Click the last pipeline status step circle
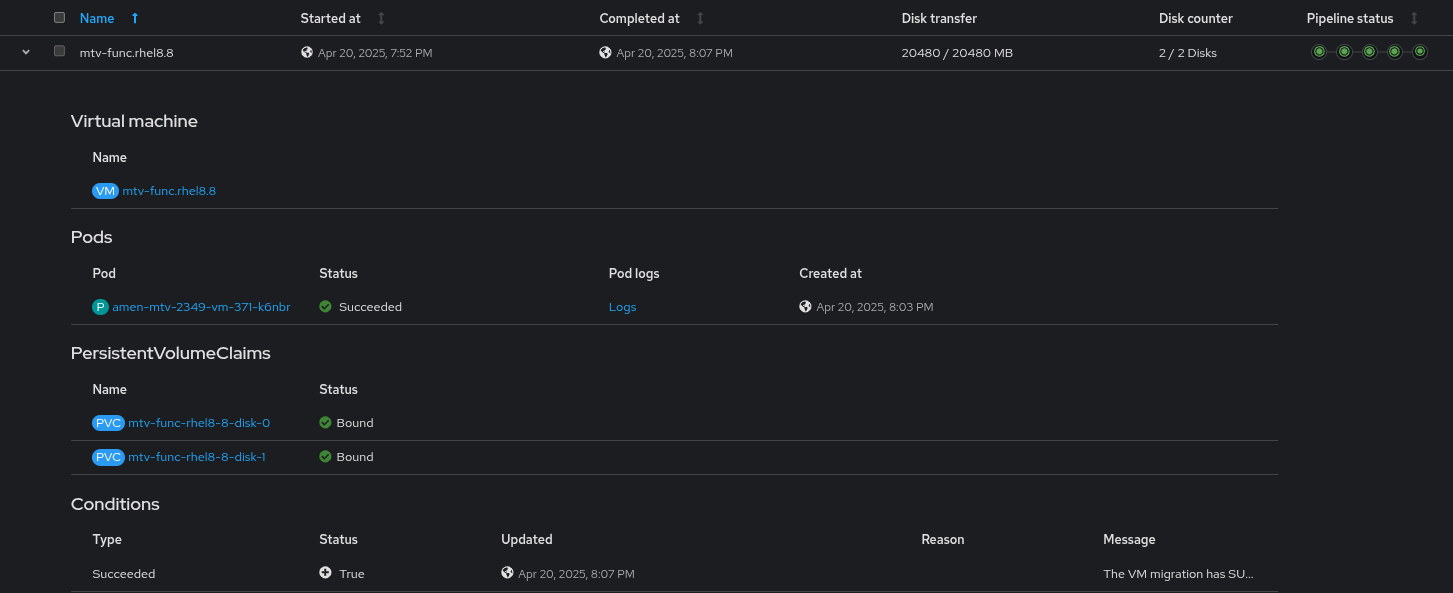 (x=1420, y=52)
